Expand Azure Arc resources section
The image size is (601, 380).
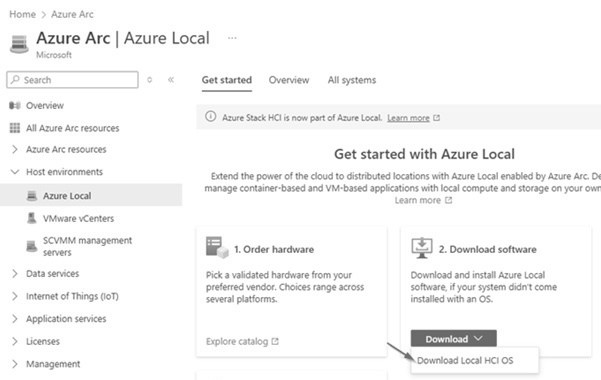pyautogui.click(x=15, y=149)
